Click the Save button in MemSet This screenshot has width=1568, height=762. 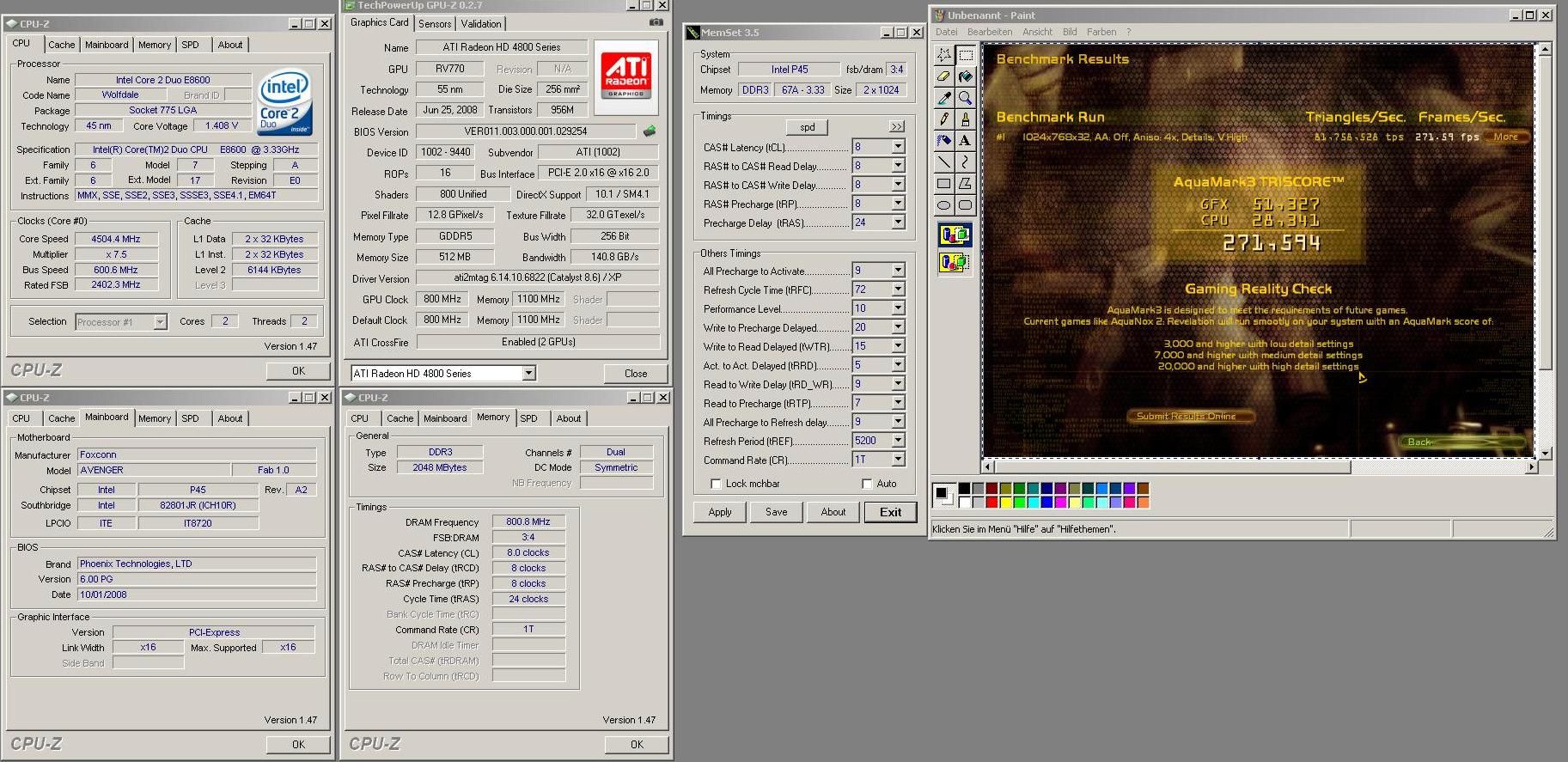click(777, 512)
